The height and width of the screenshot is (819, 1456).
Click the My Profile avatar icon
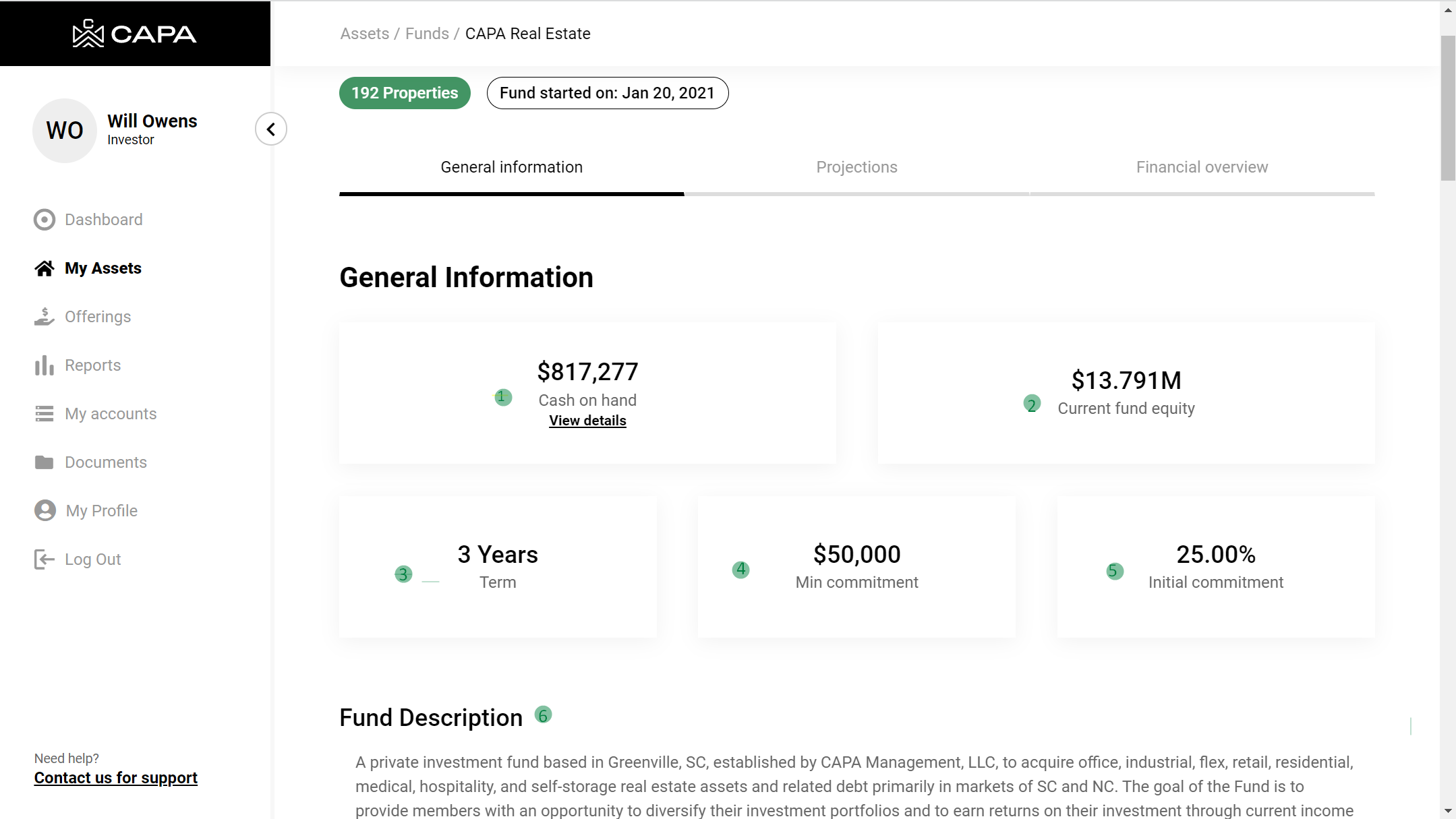pos(45,510)
